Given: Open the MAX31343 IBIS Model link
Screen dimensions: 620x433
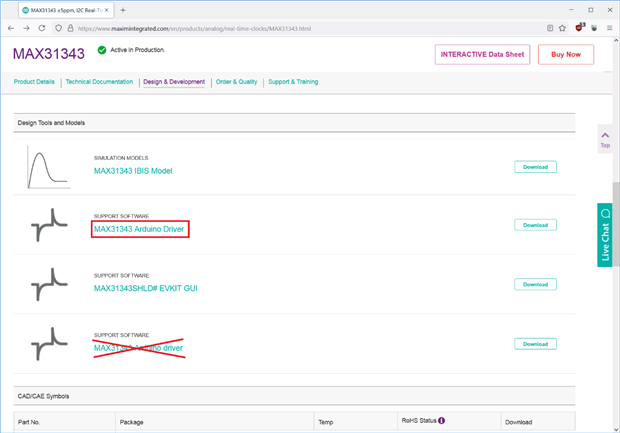Looking at the screenshot, I should 133,171.
